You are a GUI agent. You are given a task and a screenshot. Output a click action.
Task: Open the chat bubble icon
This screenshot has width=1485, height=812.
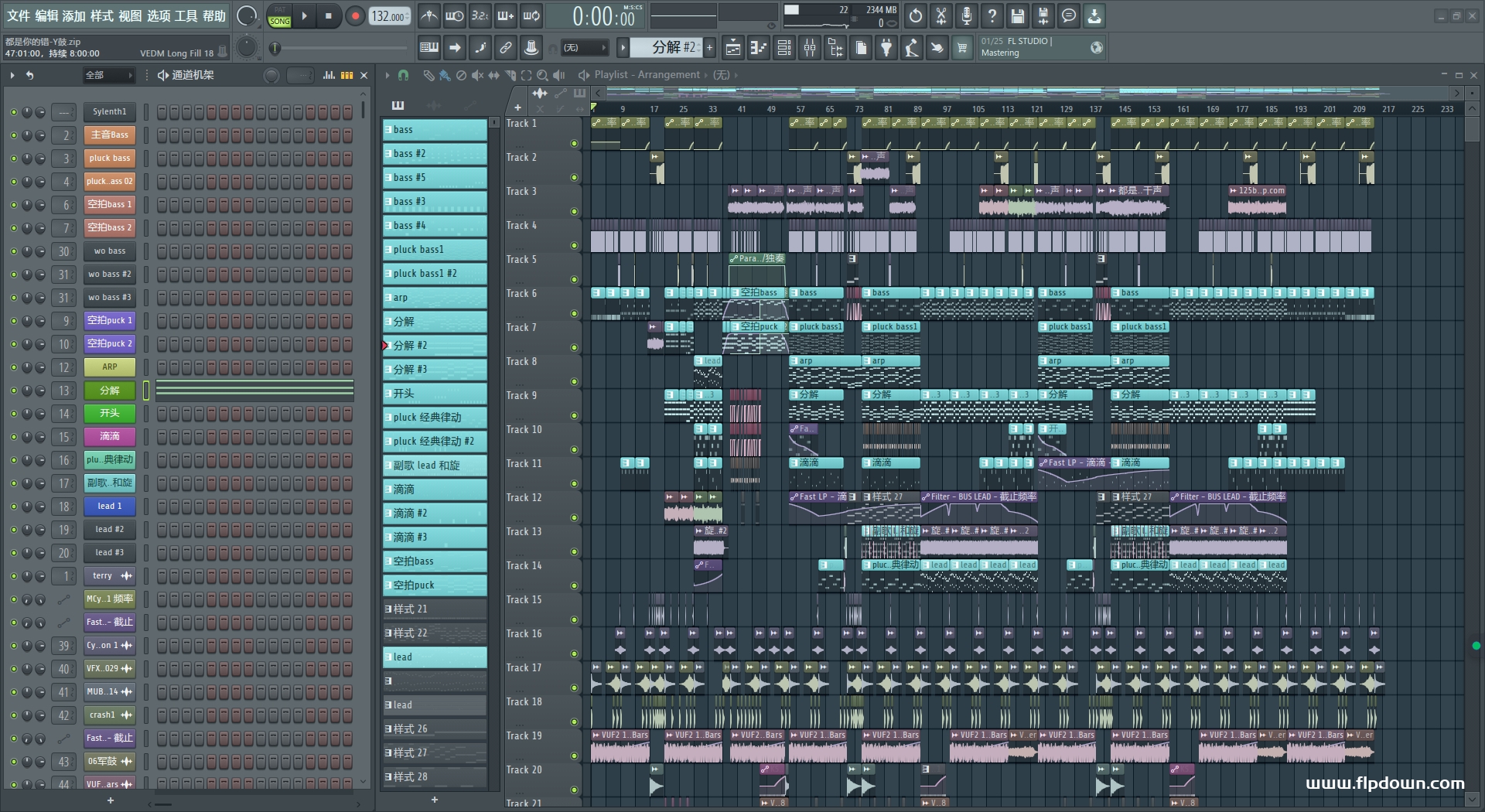coord(1069,15)
